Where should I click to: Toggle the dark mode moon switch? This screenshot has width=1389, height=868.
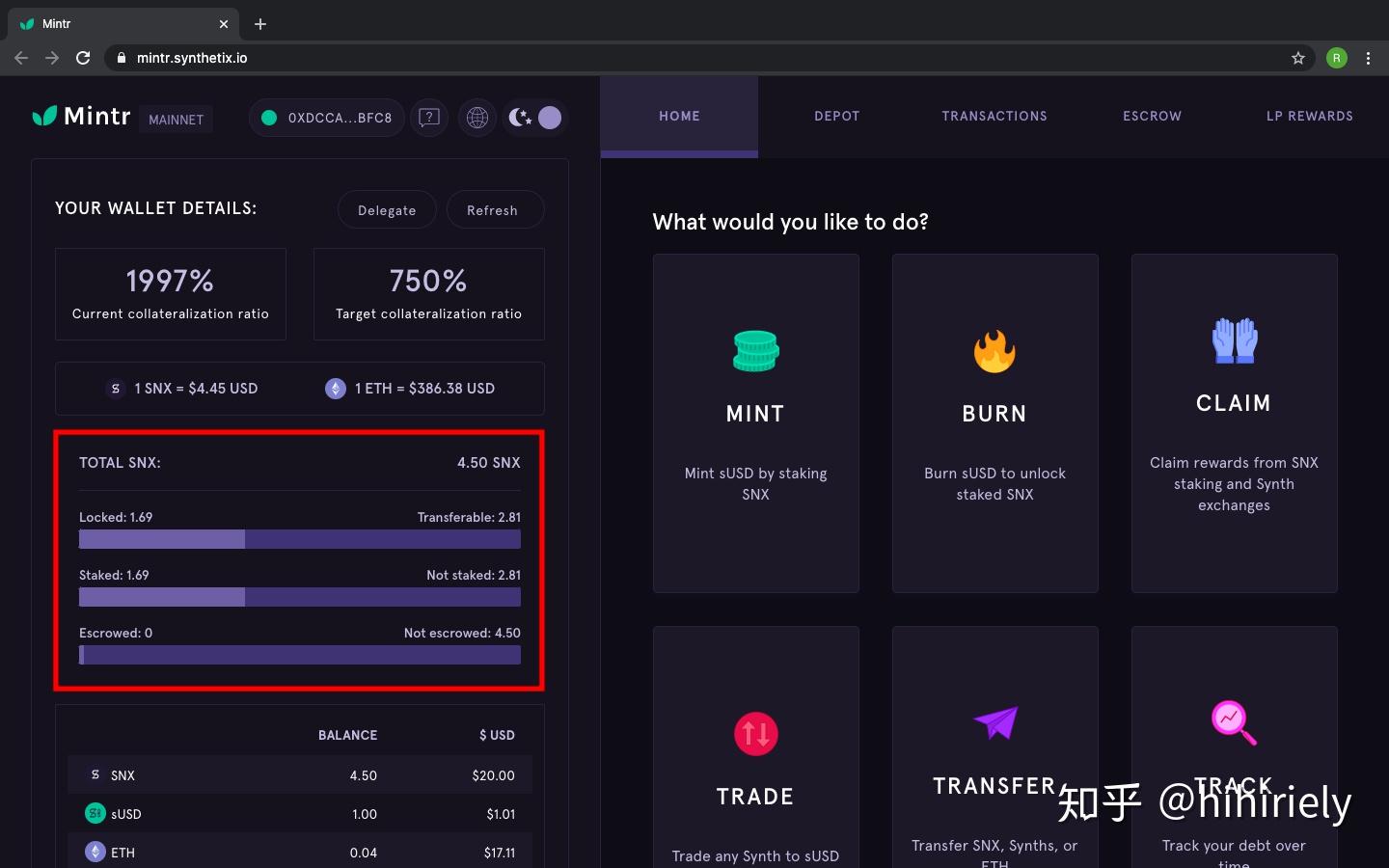(534, 118)
